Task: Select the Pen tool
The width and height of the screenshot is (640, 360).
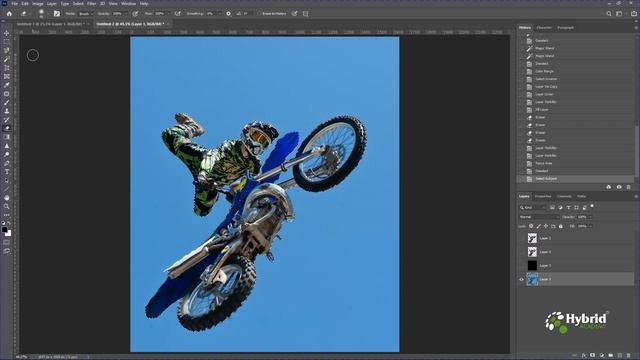Action: (x=7, y=163)
